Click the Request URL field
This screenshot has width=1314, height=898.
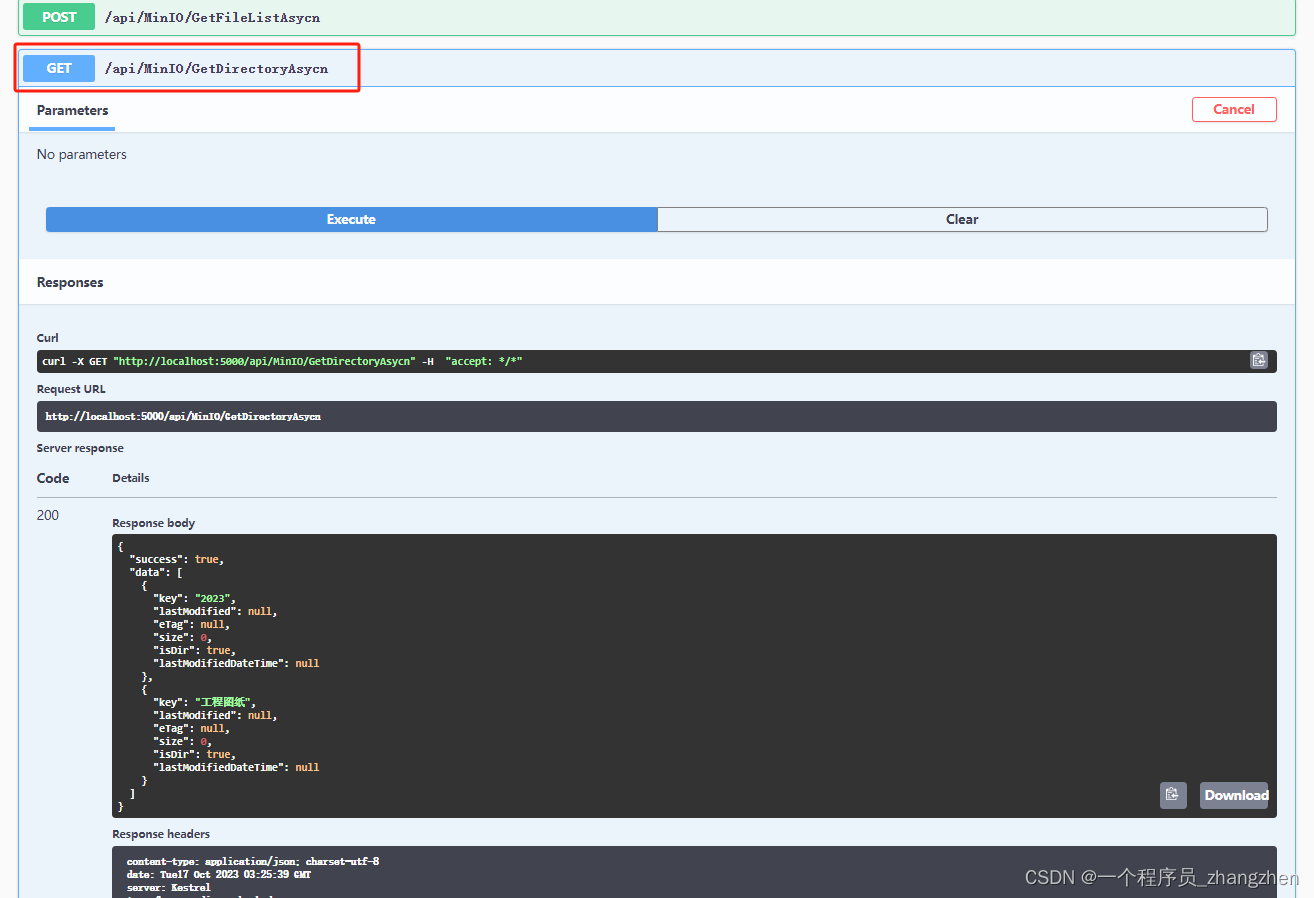click(x=657, y=416)
